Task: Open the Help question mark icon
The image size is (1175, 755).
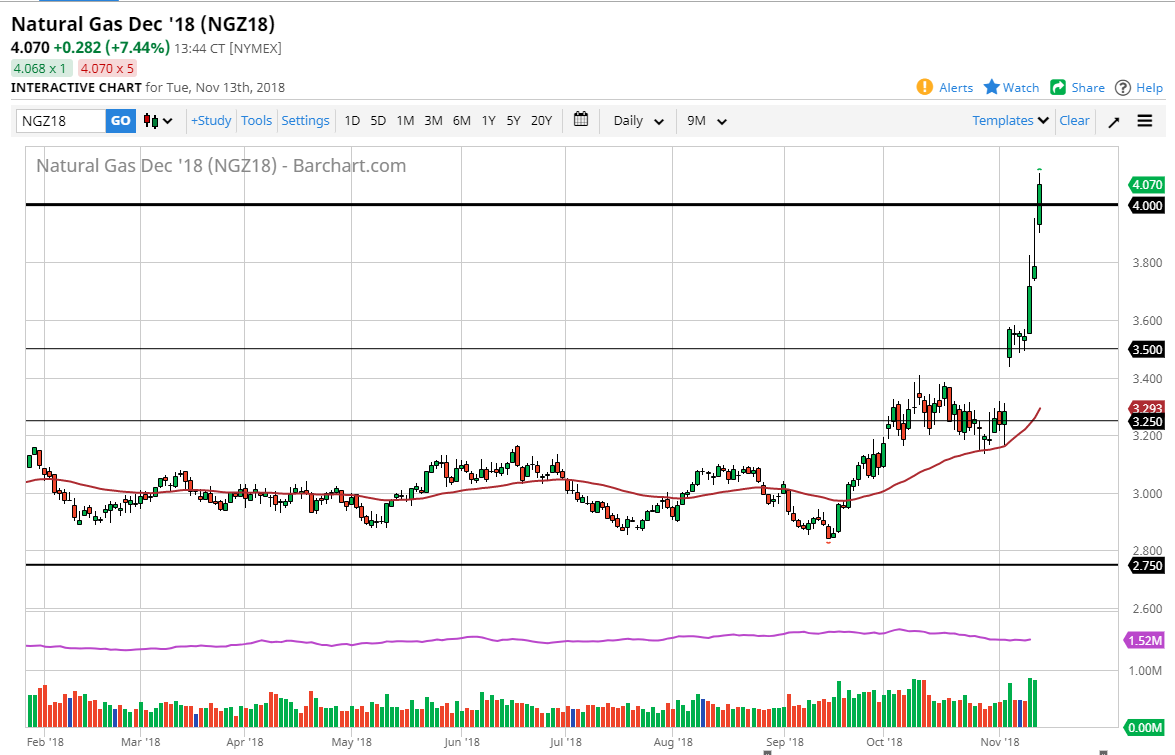Action: coord(1123,88)
